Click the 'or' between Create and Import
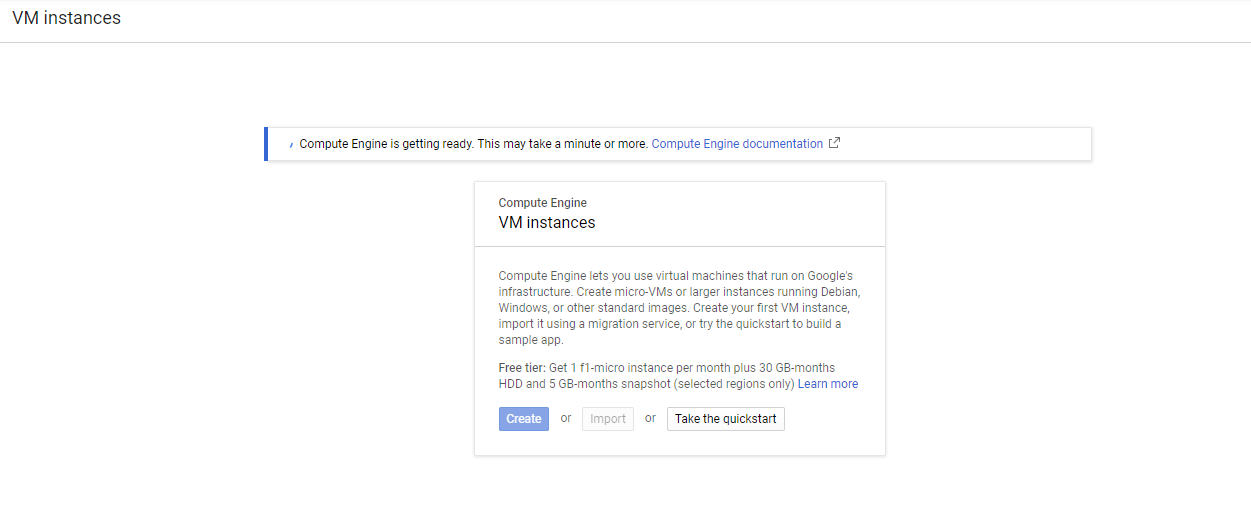The height and width of the screenshot is (518, 1251). click(x=566, y=418)
